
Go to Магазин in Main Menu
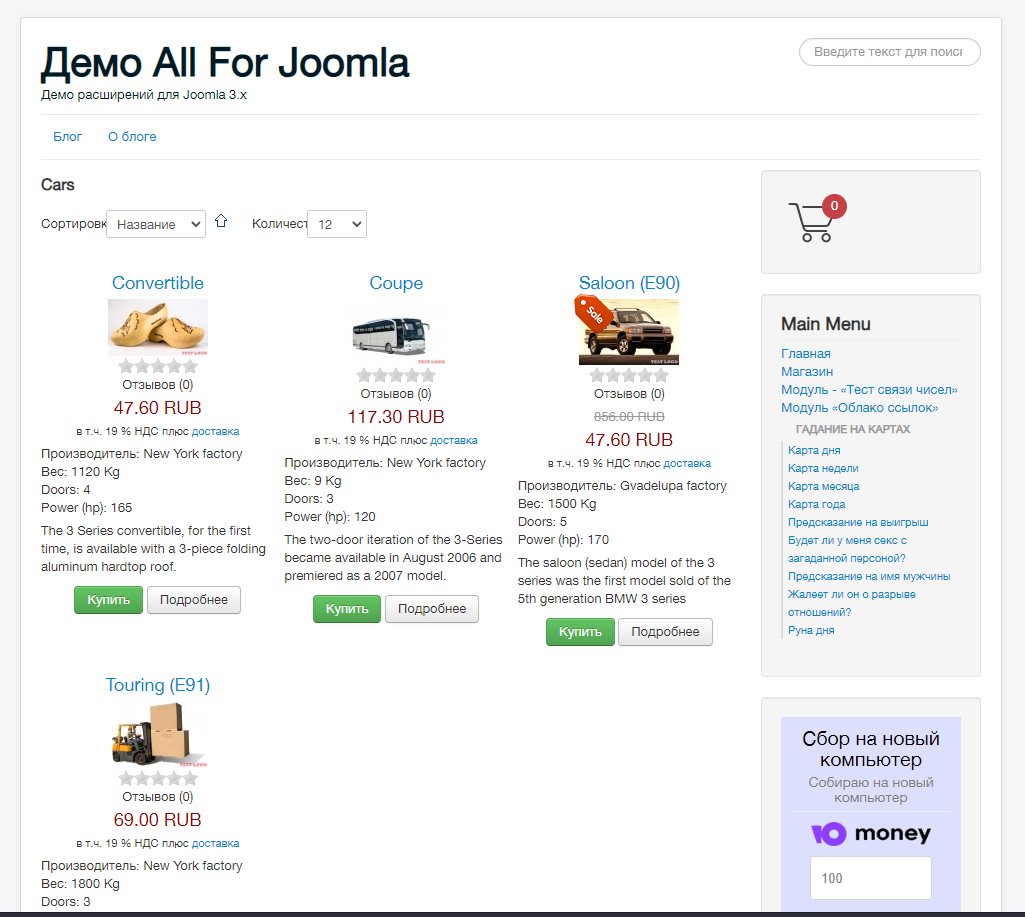coord(807,371)
